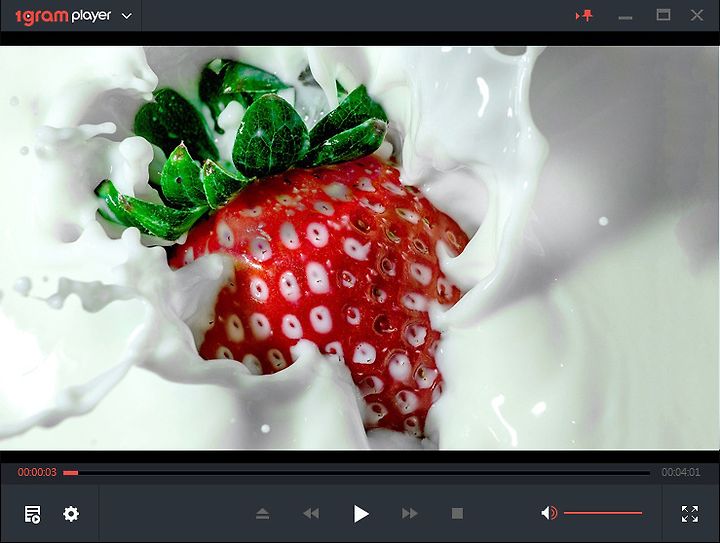The image size is (720, 543).
Task: Click the elapsed time 00:00:03
Action: tap(37, 472)
